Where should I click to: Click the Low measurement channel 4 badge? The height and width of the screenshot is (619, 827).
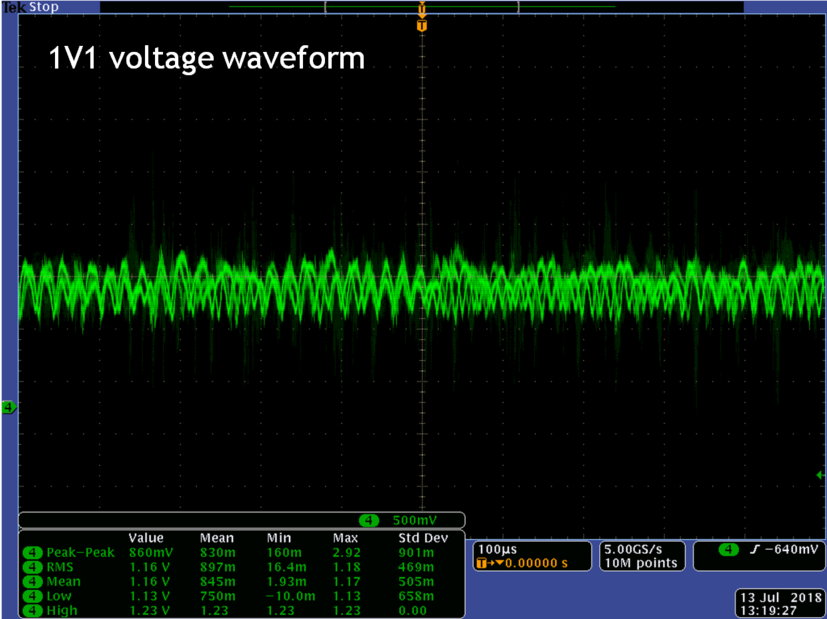(33, 596)
